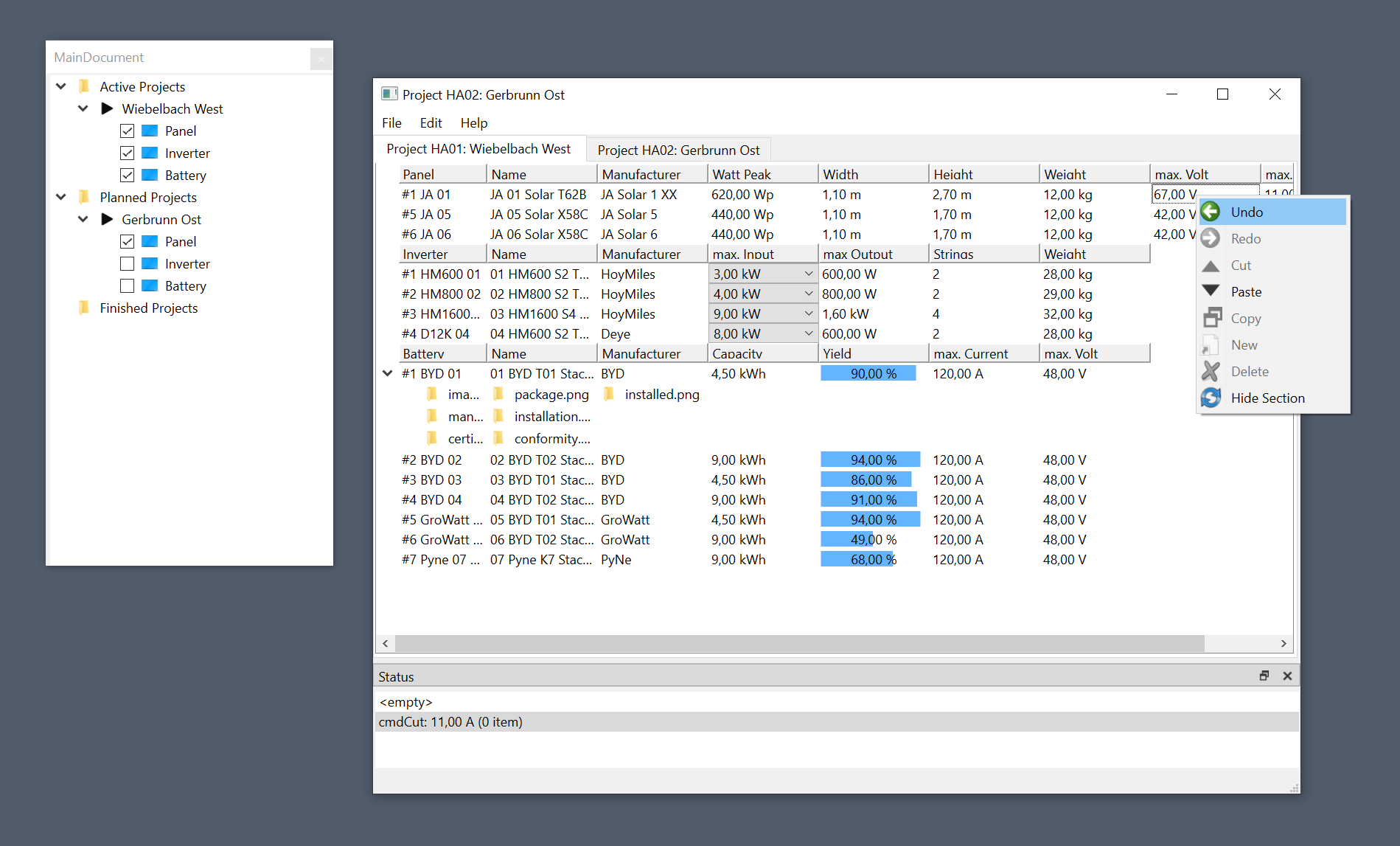Check the Battery checkbox under Gerbrunn Ost
This screenshot has height=846, width=1400.
[127, 286]
